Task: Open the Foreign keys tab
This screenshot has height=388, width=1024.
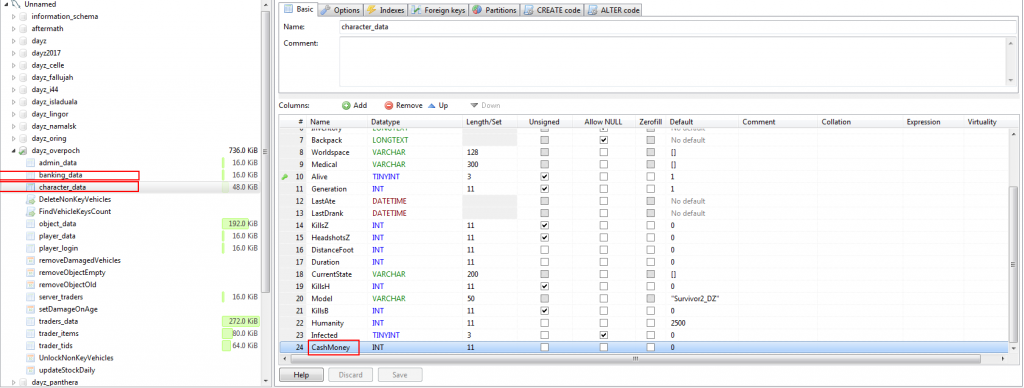Action: [438, 10]
